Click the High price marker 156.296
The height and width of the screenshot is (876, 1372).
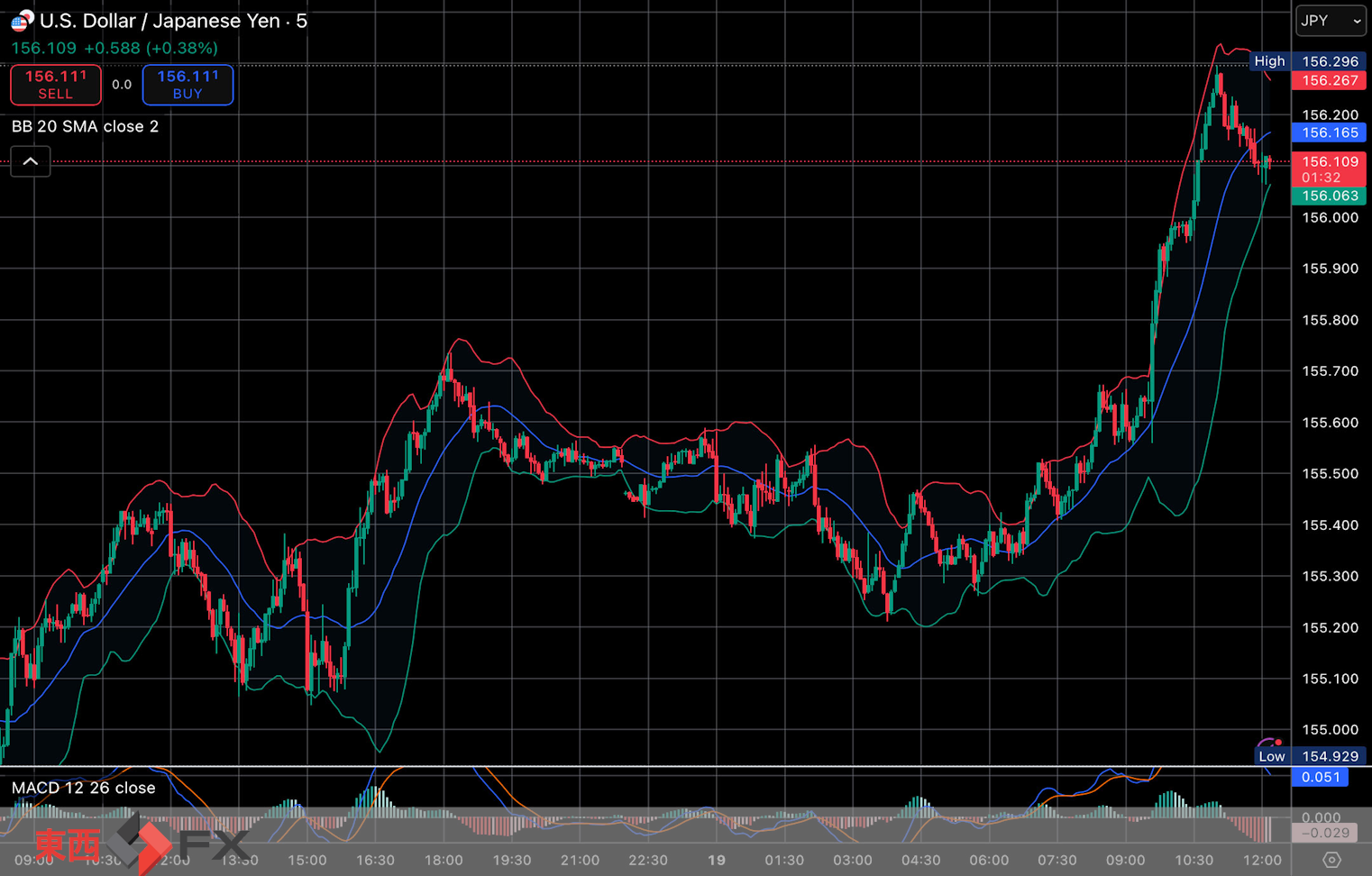[x=1330, y=61]
